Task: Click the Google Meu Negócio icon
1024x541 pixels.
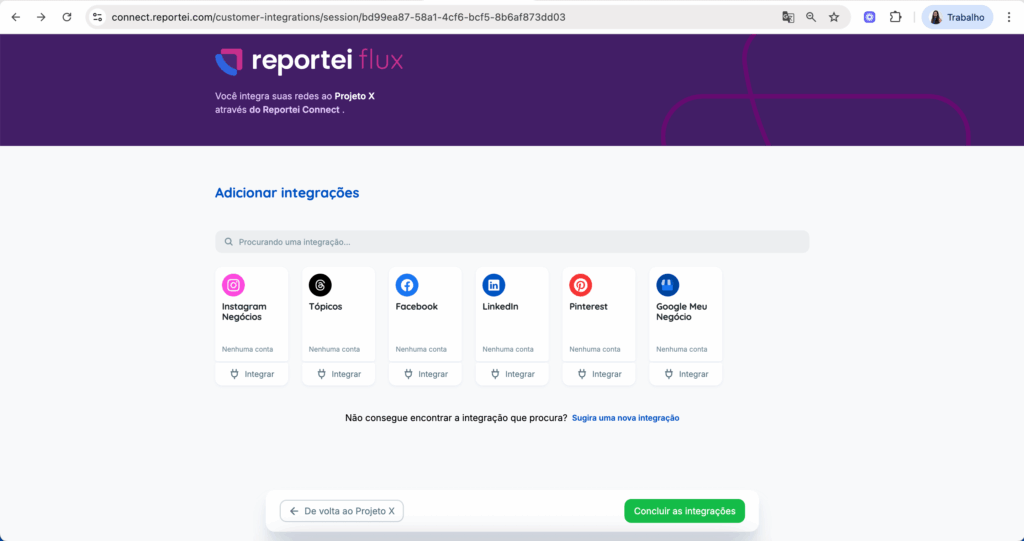Action: pyautogui.click(x=667, y=285)
